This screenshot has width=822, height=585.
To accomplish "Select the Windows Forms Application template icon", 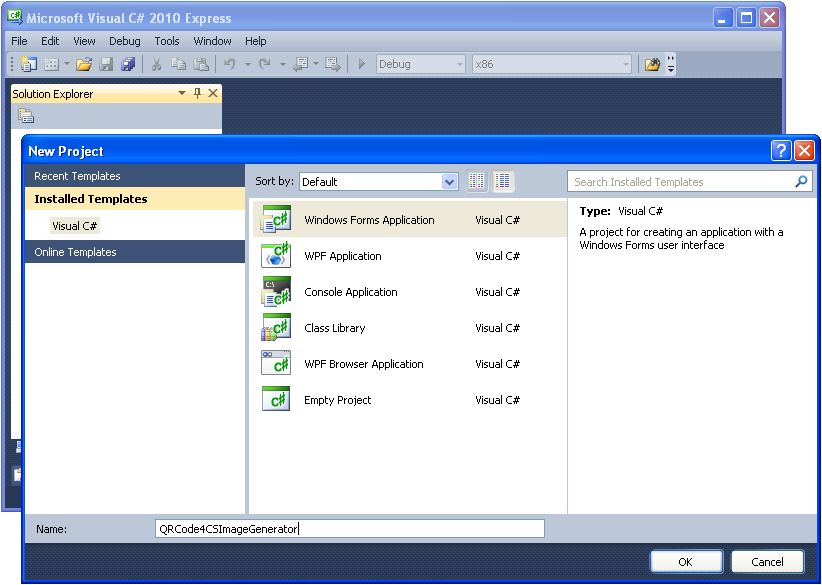I will [276, 220].
